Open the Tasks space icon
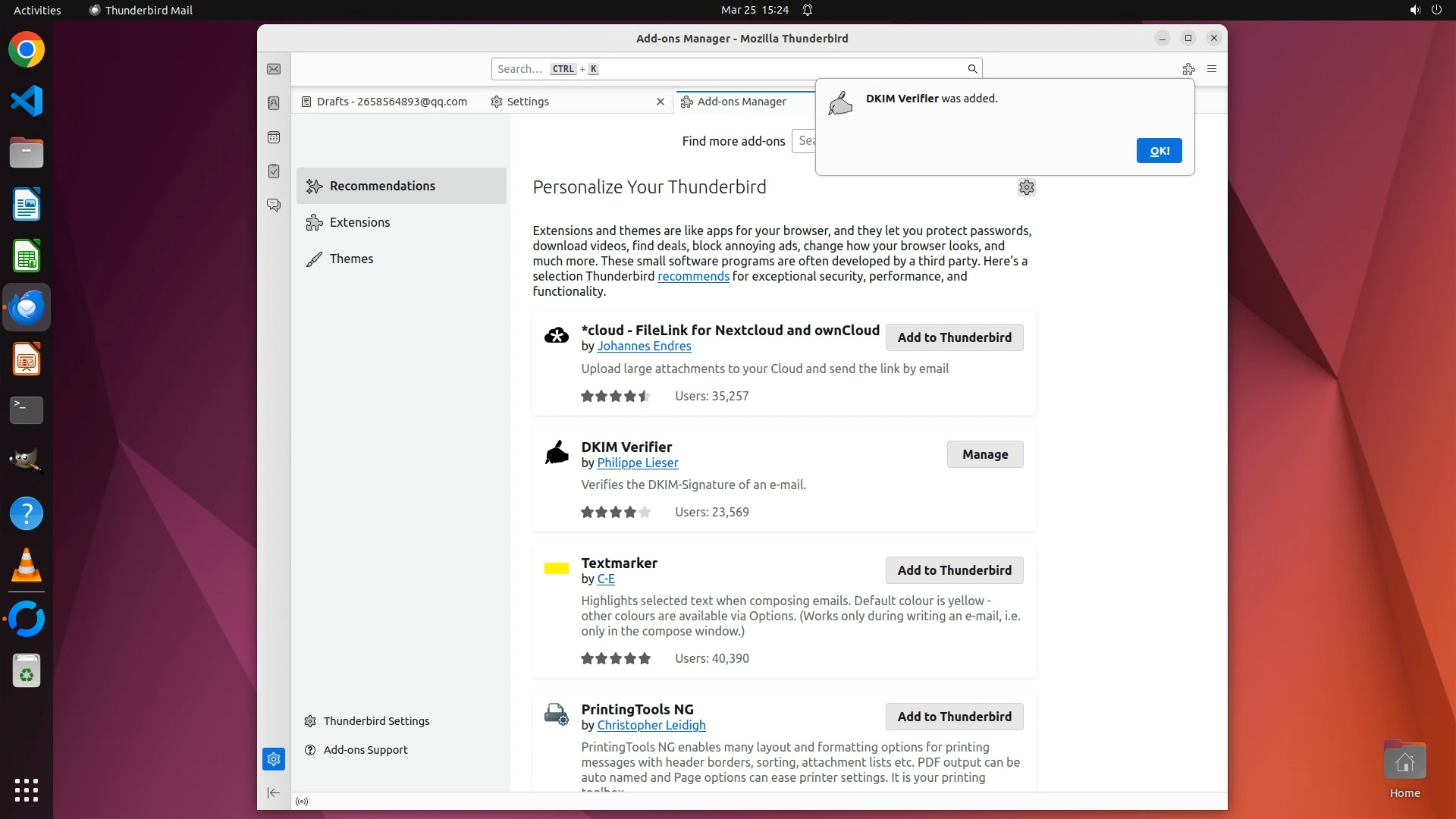The width and height of the screenshot is (1456, 819). (x=274, y=171)
